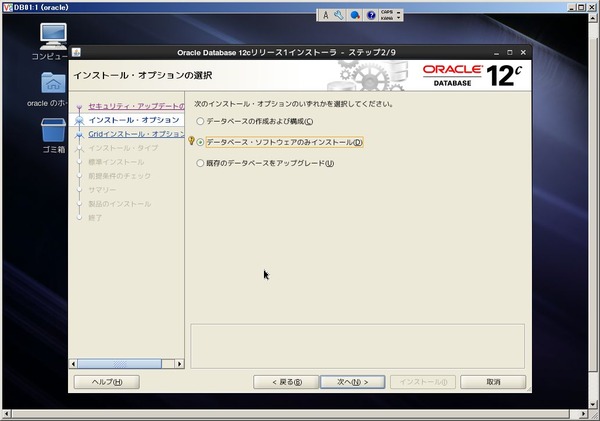600x421 pixels.
Task: Minimize the Oracle installer window
Action: point(496,53)
